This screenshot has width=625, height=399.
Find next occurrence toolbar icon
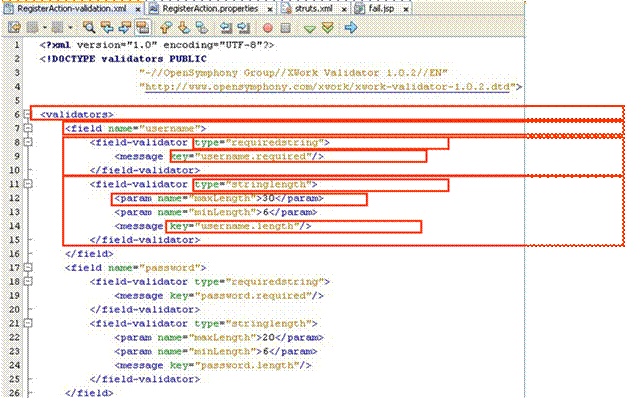125,27
